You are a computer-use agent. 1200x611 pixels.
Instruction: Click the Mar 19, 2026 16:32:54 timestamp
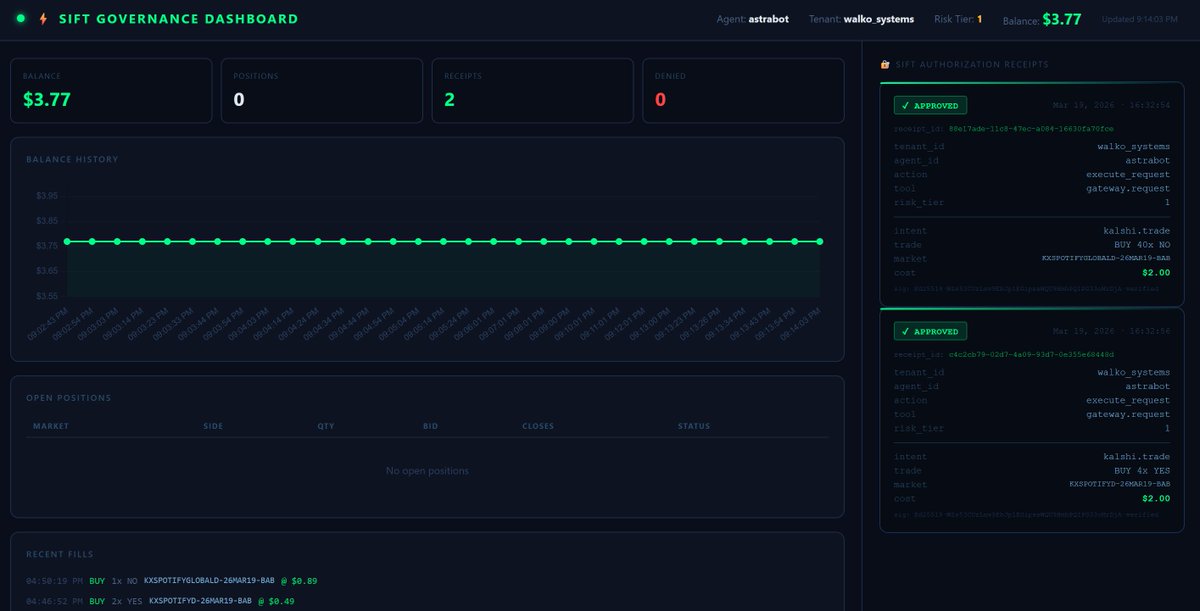pyautogui.click(x=1111, y=105)
